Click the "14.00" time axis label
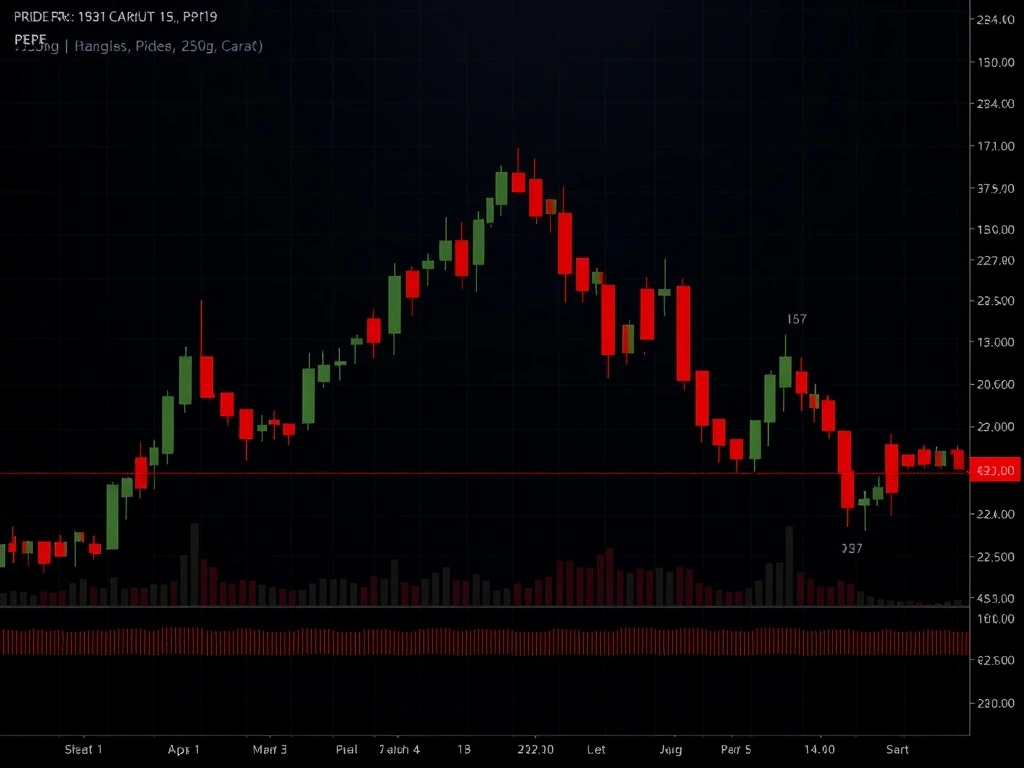Image resolution: width=1024 pixels, height=768 pixels. point(819,749)
